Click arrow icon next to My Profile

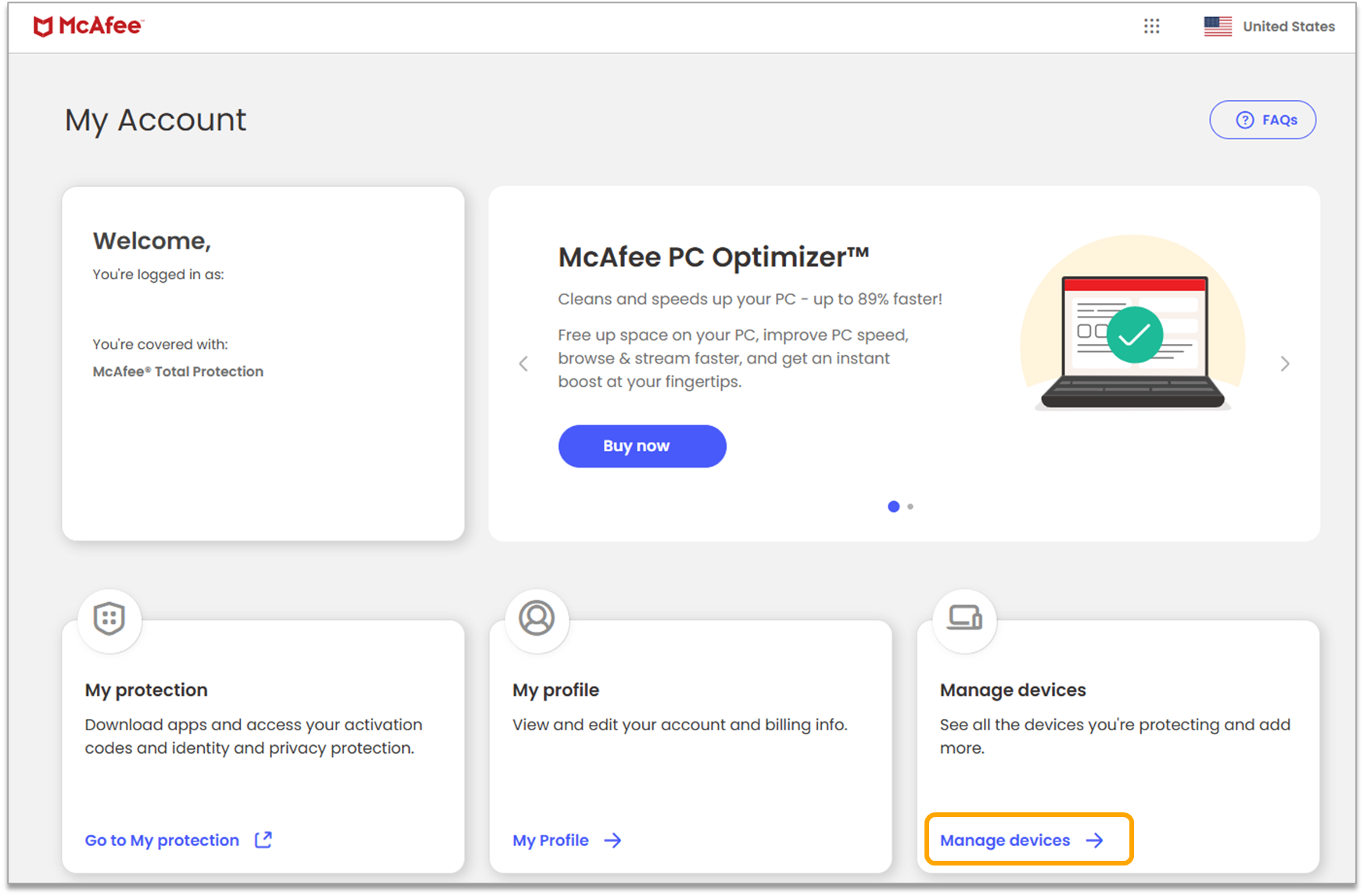(613, 840)
